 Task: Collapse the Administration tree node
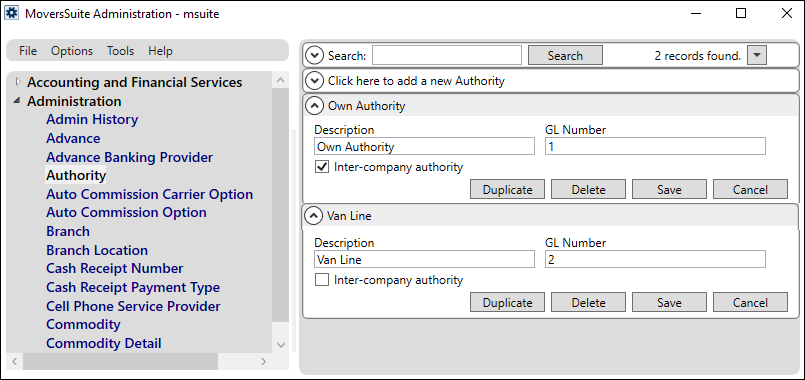click(x=18, y=101)
